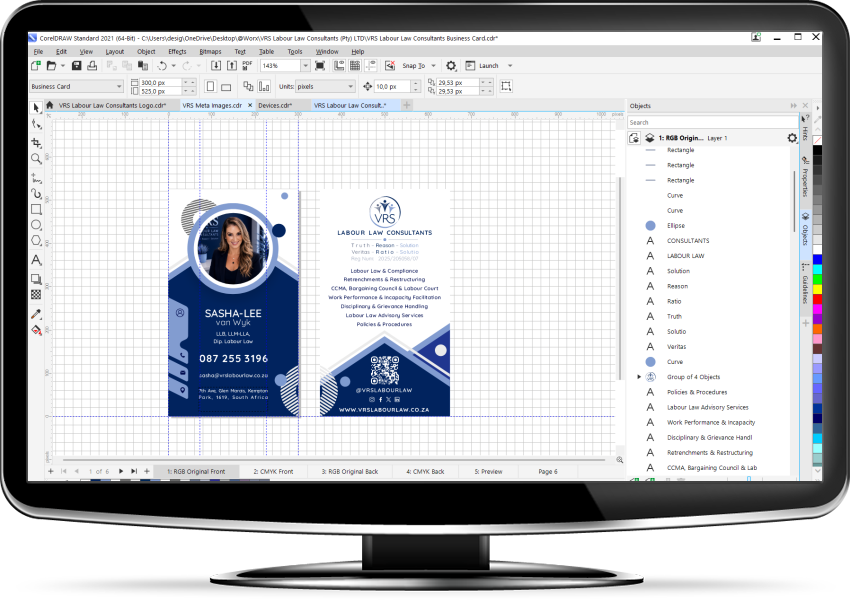
Task: Toggle show guidelines
Action: click(x=371, y=66)
